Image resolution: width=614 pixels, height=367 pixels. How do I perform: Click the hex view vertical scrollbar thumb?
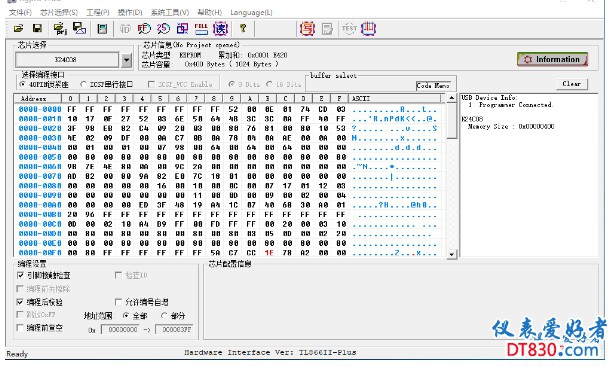point(451,120)
